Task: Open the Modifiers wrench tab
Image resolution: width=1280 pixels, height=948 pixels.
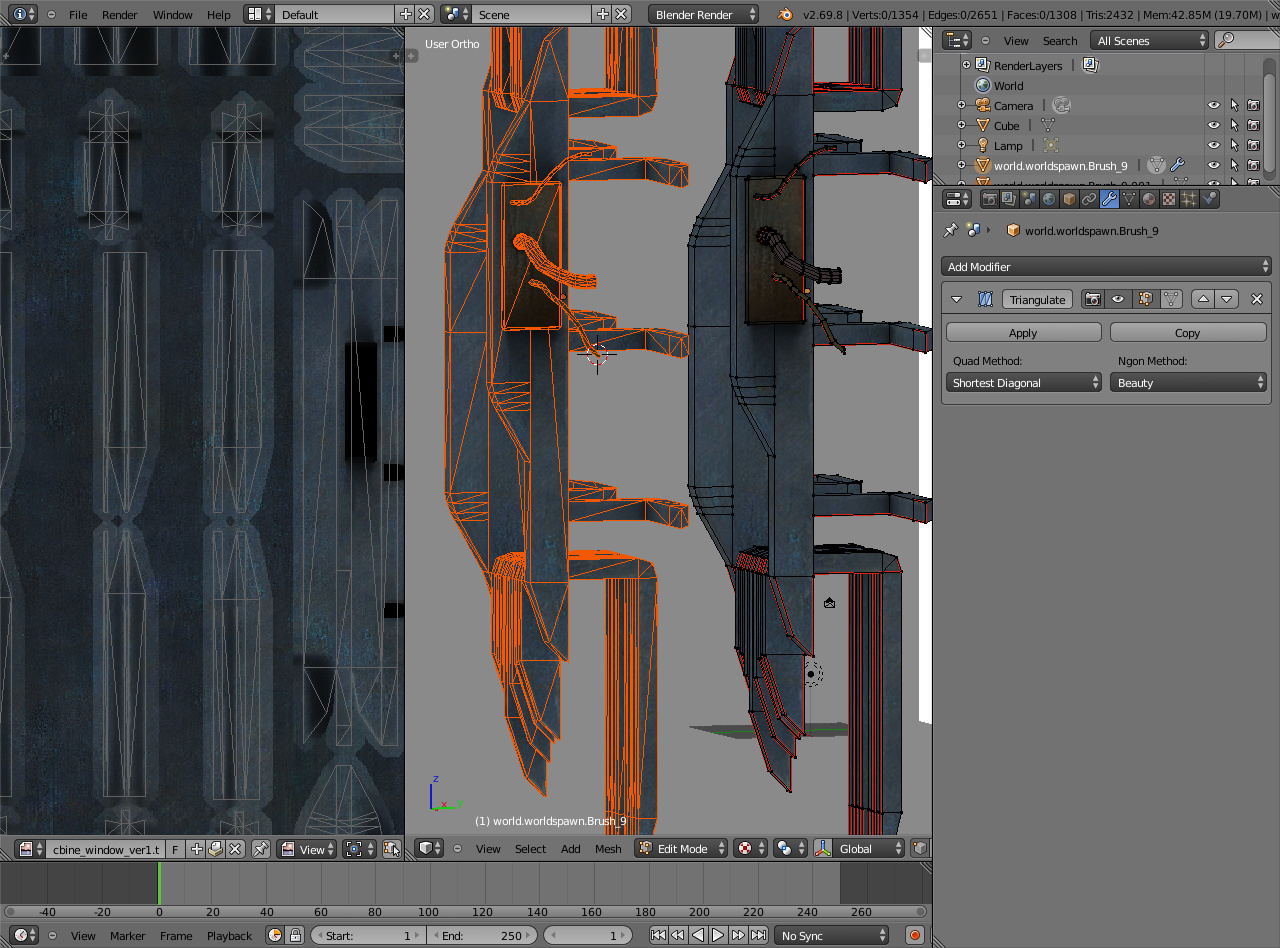Action: click(x=1109, y=199)
